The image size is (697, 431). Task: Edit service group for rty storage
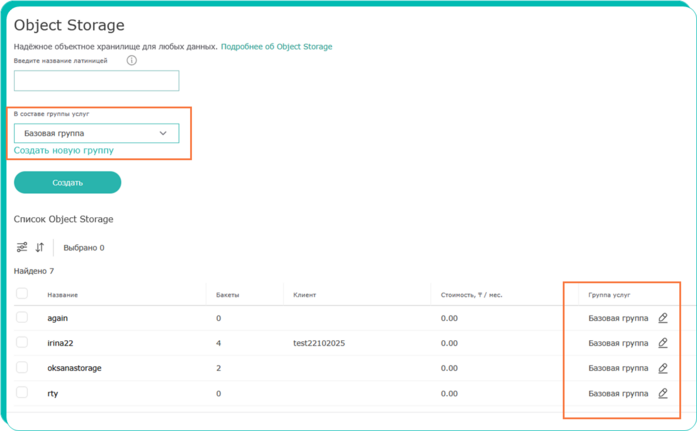(x=663, y=393)
